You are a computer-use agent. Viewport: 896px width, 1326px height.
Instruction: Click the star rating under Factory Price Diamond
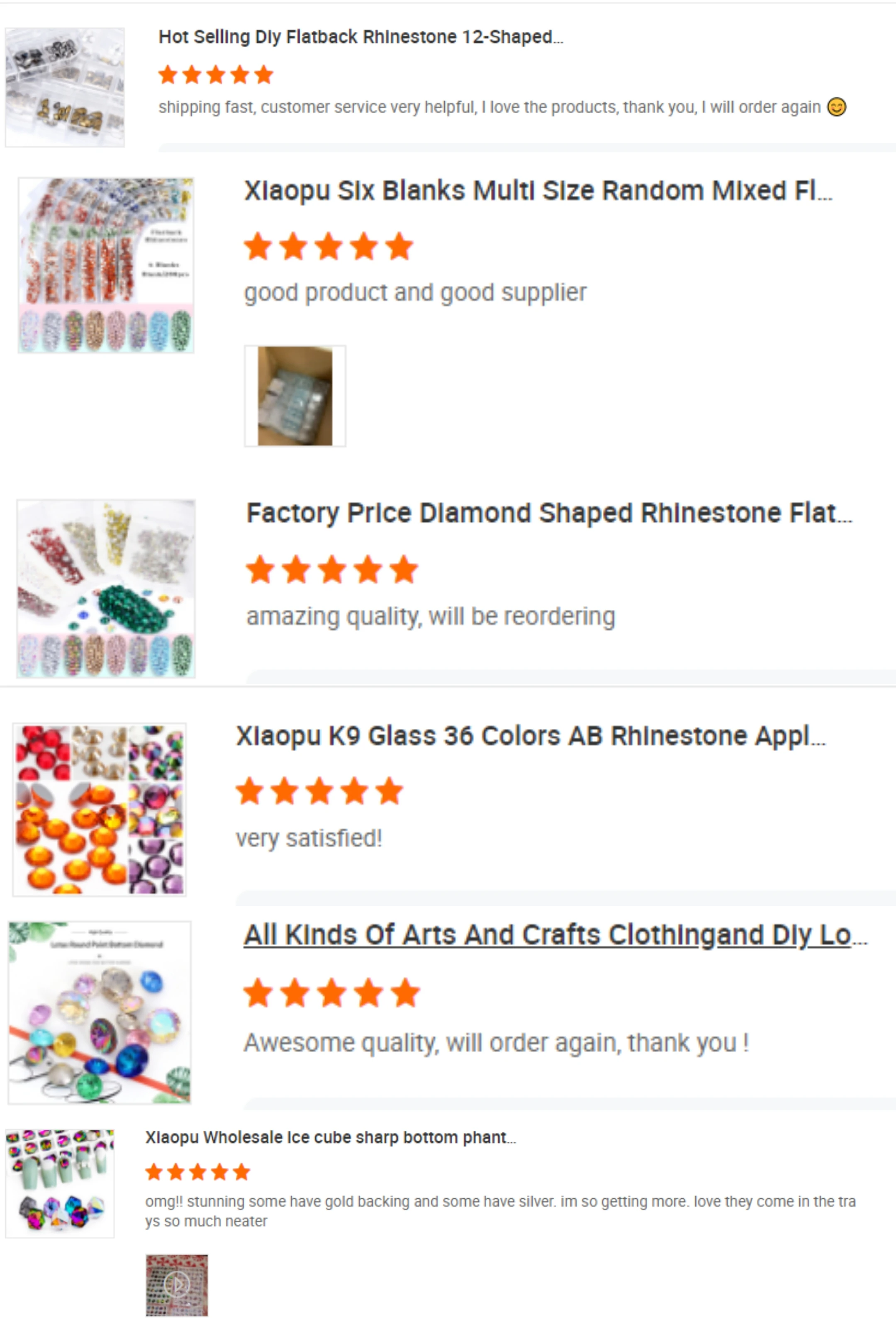[x=332, y=570]
